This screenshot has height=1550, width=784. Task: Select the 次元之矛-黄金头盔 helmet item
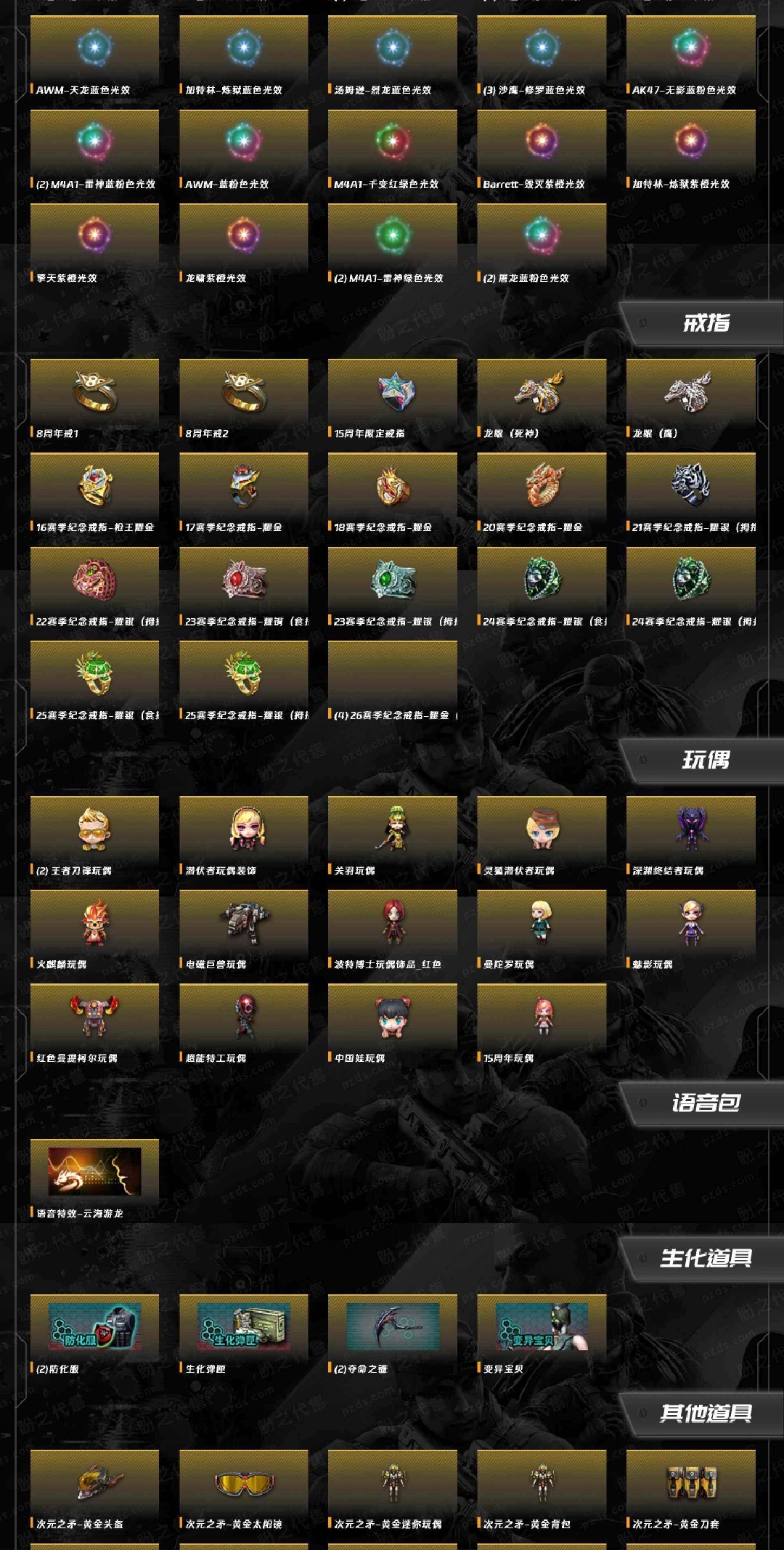(94, 1490)
